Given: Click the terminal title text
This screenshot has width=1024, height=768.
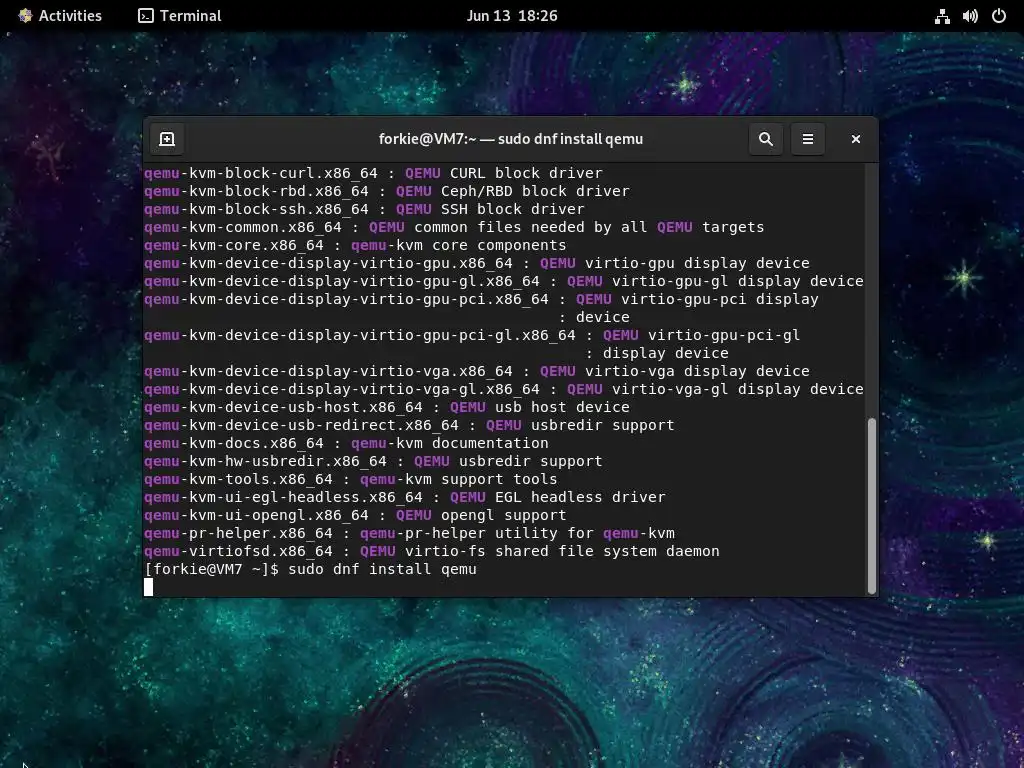Looking at the screenshot, I should tap(511, 139).
